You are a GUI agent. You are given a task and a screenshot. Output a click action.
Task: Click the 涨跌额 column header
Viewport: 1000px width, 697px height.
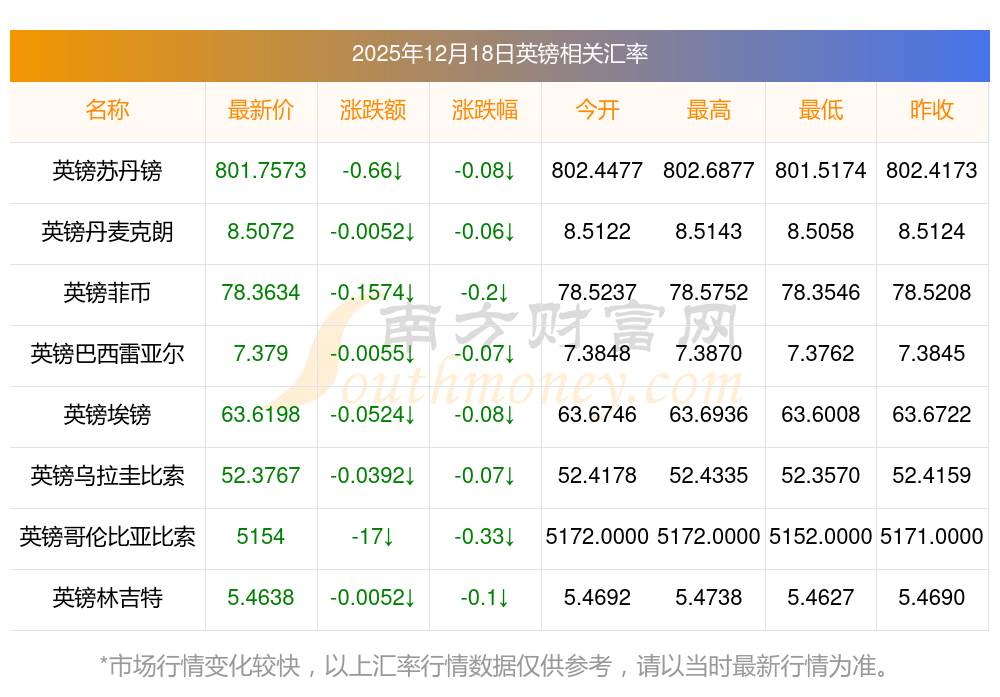(x=373, y=110)
